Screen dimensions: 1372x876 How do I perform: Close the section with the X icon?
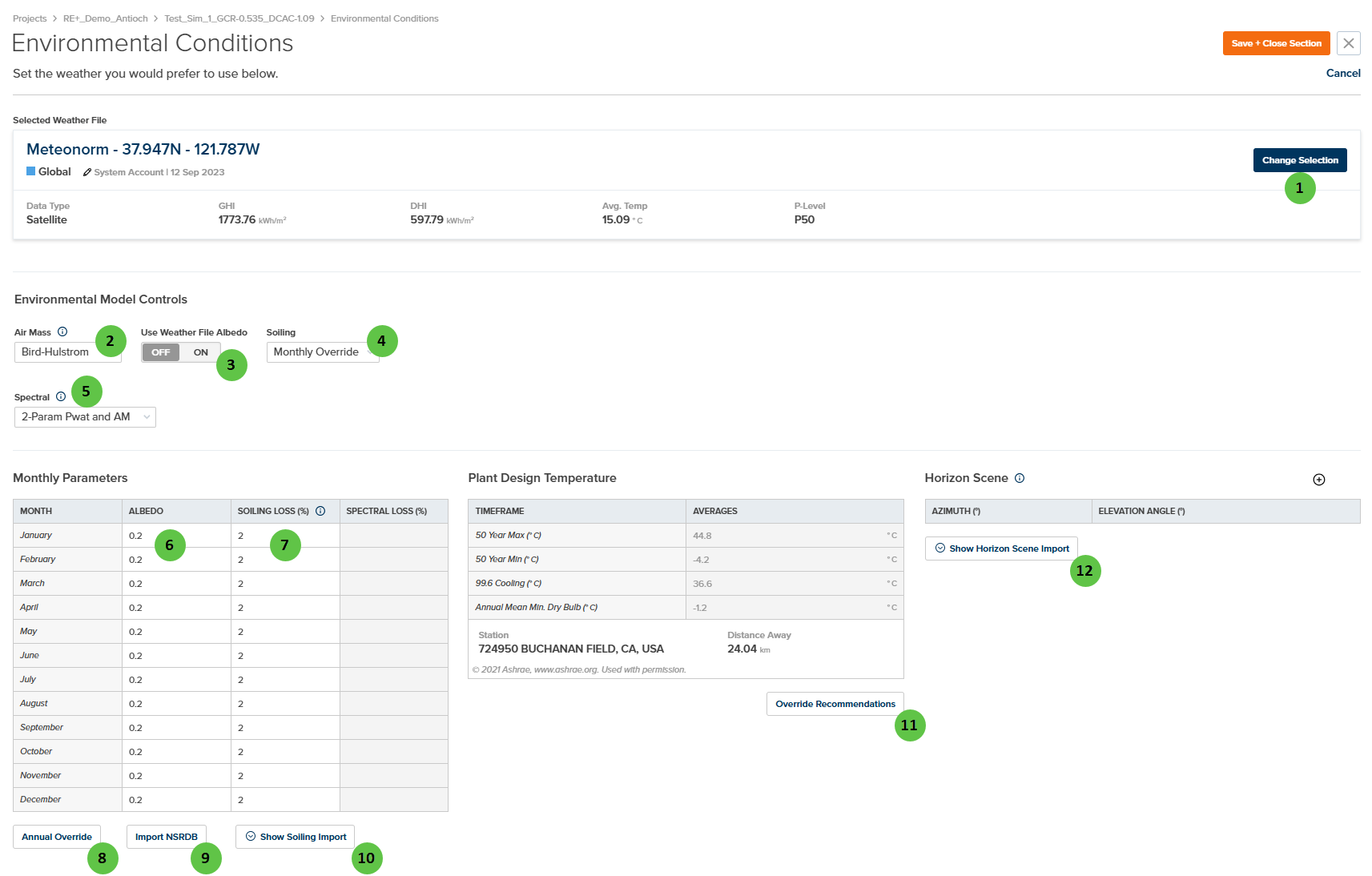tap(1349, 43)
